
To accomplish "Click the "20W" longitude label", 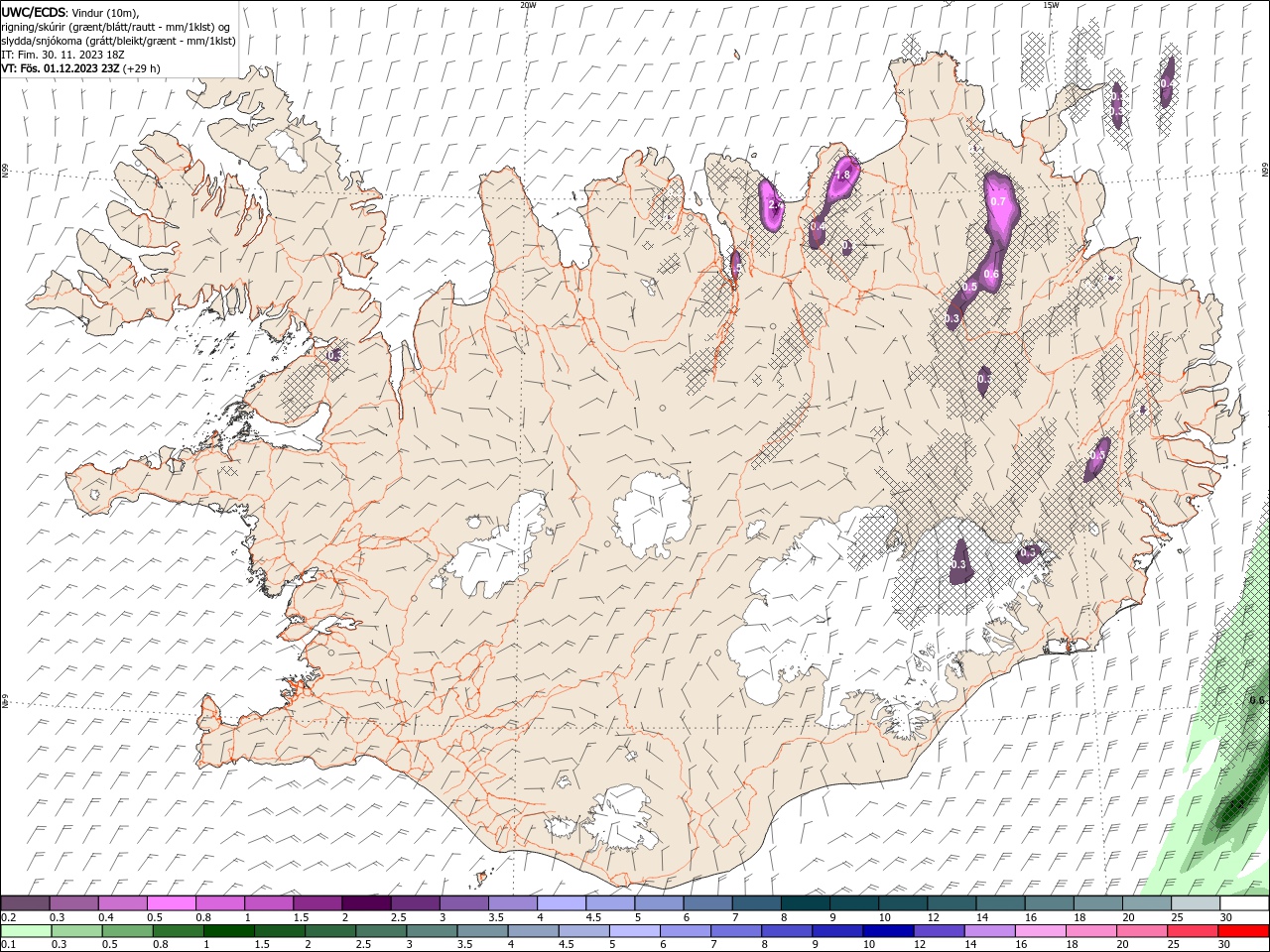I will point(528,5).
